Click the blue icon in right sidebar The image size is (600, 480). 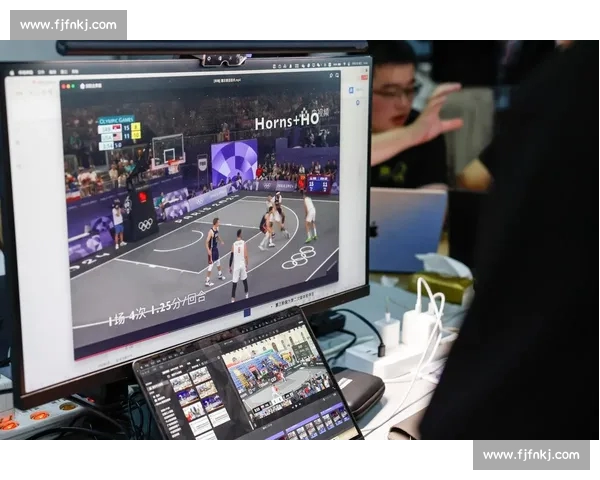352,89
